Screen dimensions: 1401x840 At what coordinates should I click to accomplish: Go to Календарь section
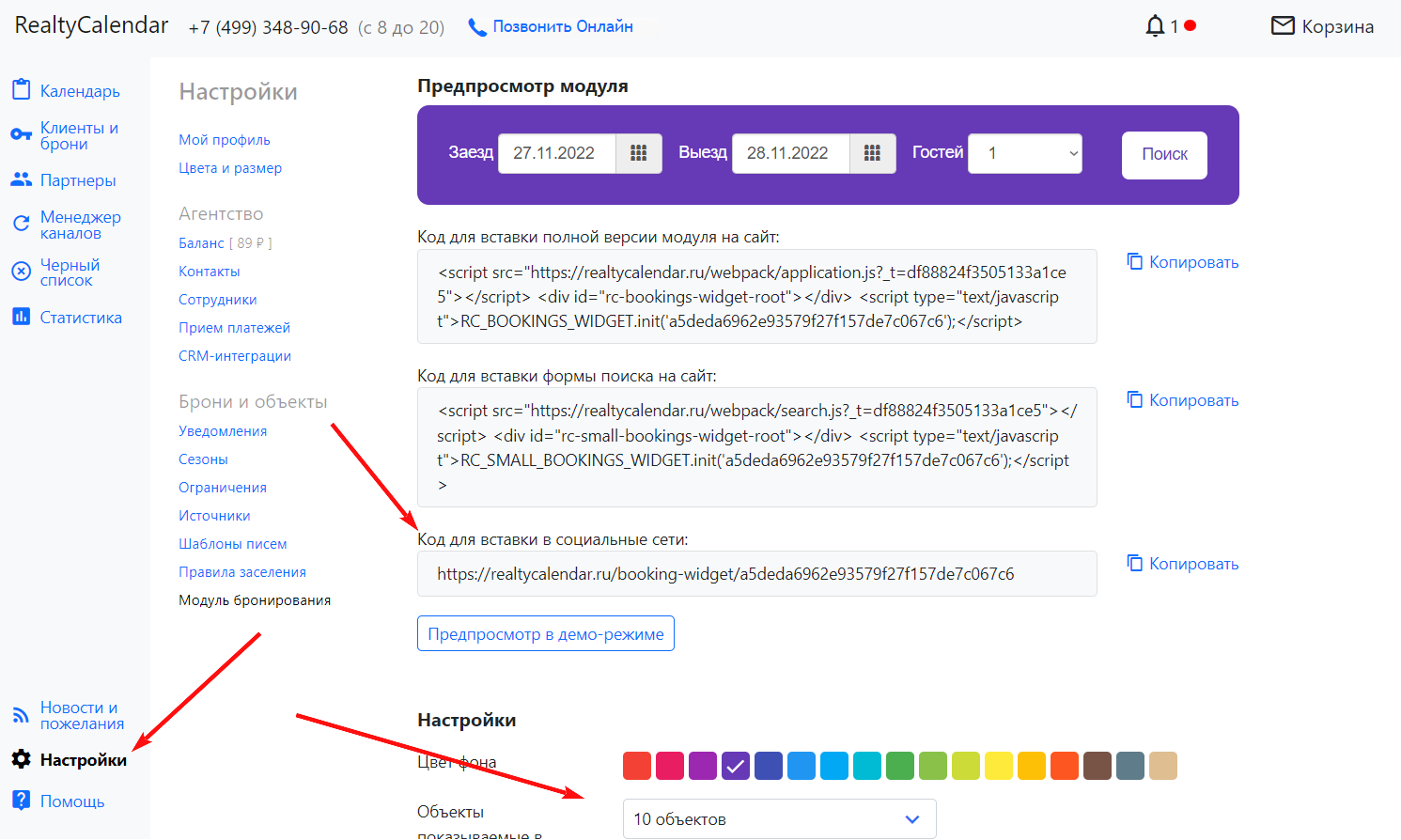80,91
